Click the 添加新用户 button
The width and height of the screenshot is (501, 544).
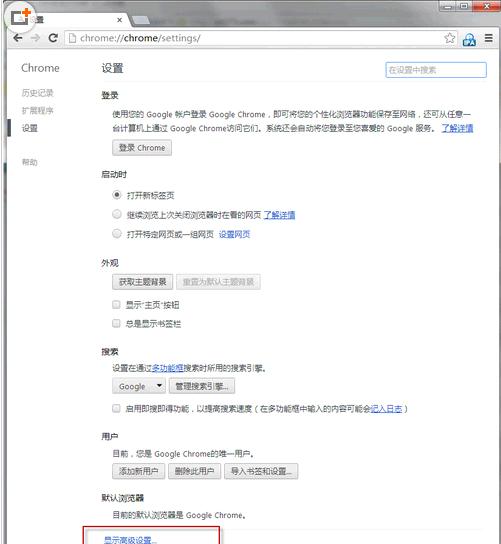click(138, 471)
